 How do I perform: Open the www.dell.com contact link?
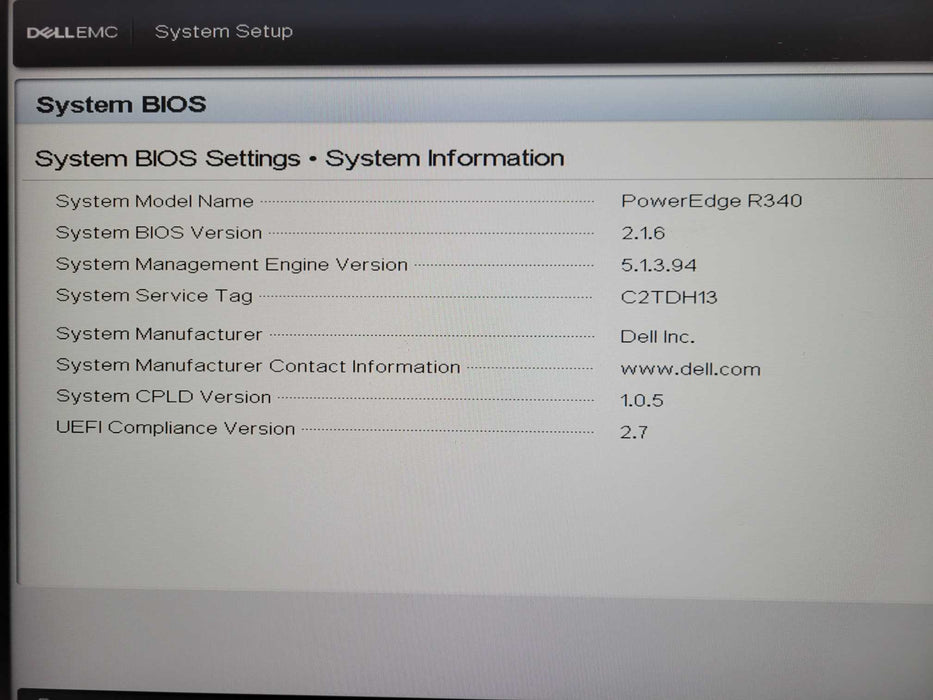(x=690, y=368)
